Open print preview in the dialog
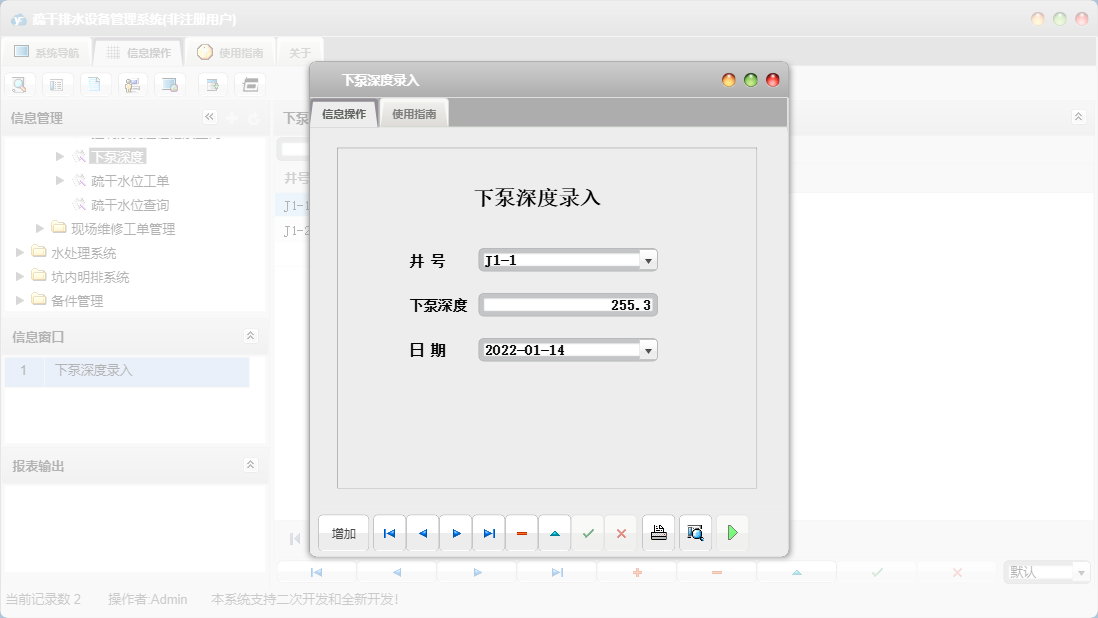 click(x=694, y=533)
